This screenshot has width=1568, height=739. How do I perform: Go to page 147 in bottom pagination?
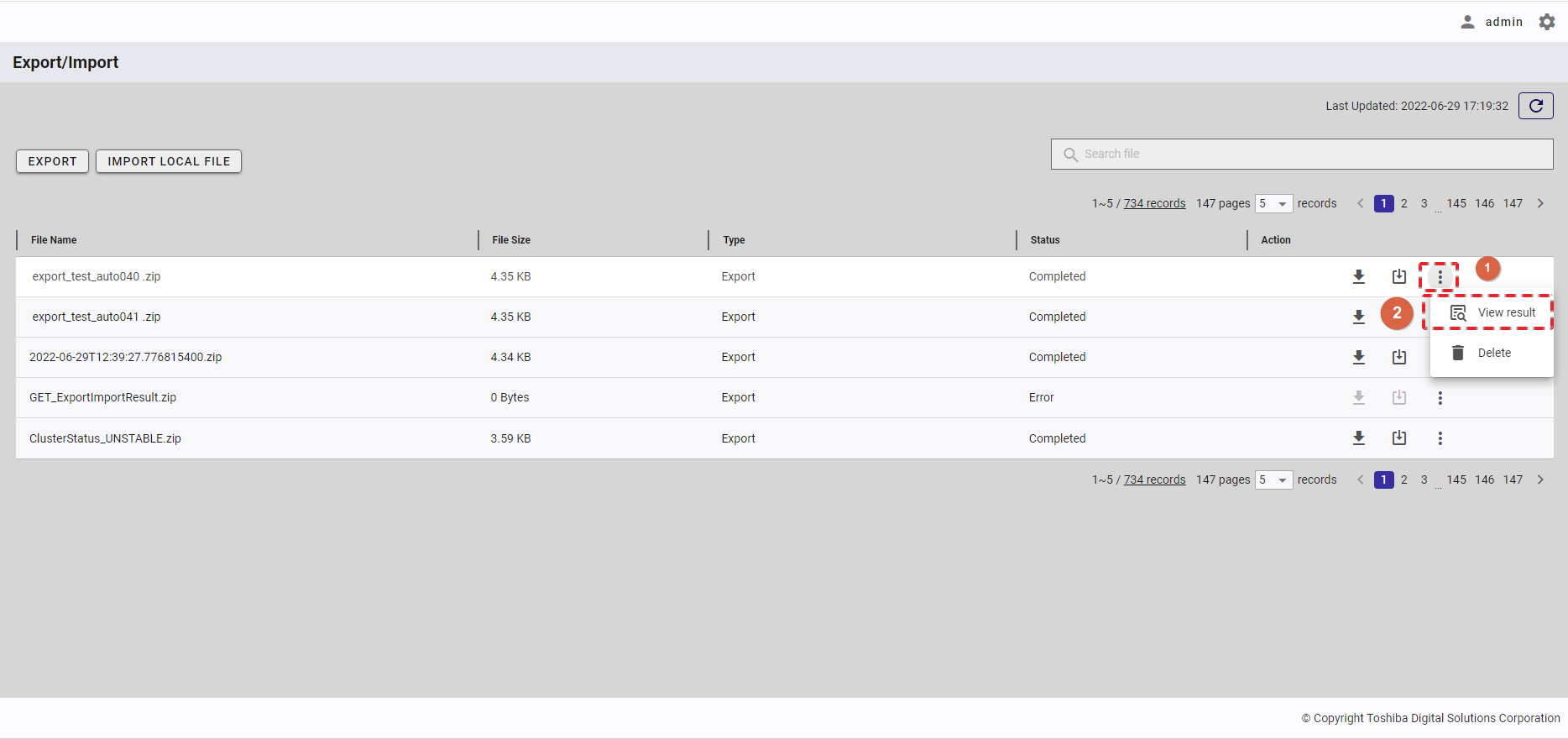point(1513,480)
